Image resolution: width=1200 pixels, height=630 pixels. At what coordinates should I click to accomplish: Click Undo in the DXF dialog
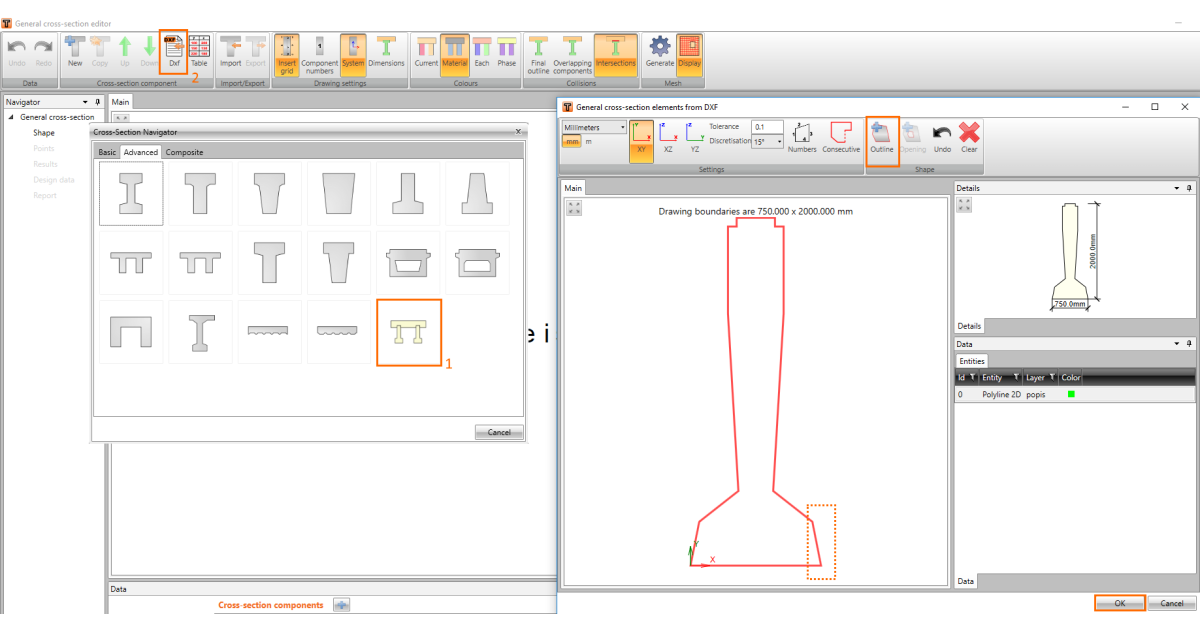point(942,136)
